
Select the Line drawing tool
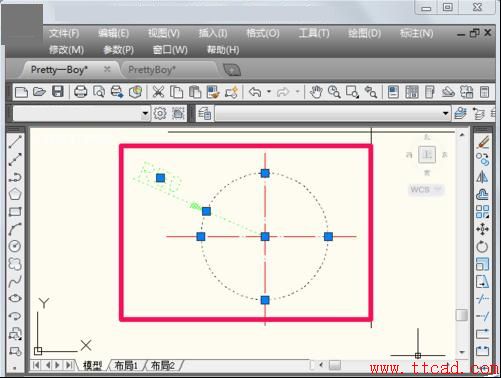(x=15, y=142)
